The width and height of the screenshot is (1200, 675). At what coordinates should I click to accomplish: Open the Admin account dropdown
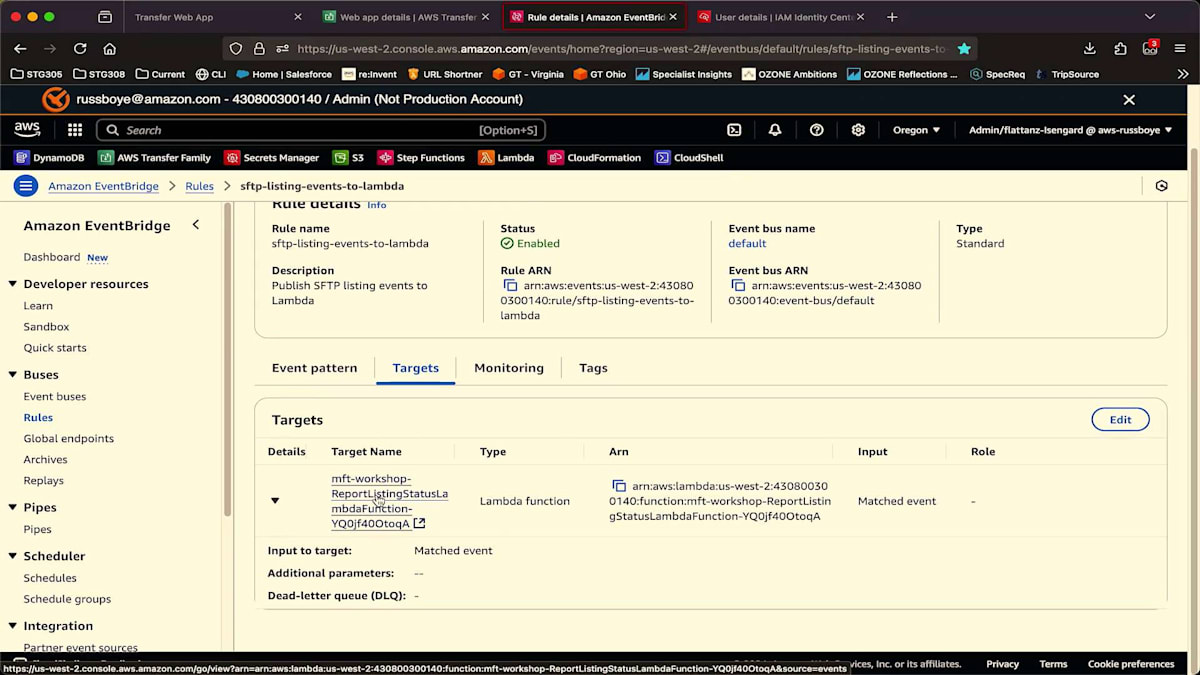[x=1070, y=130]
